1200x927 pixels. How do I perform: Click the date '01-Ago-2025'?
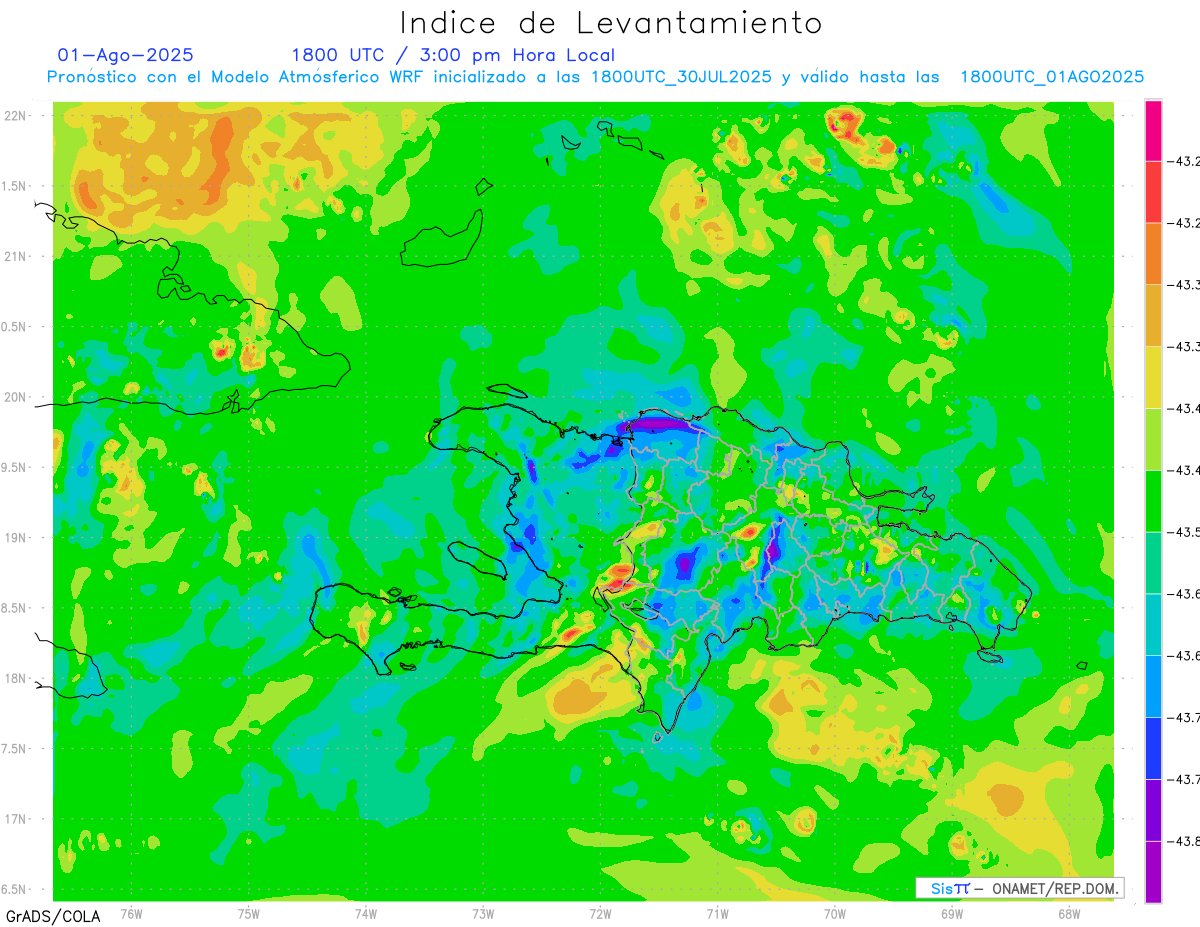(126, 55)
